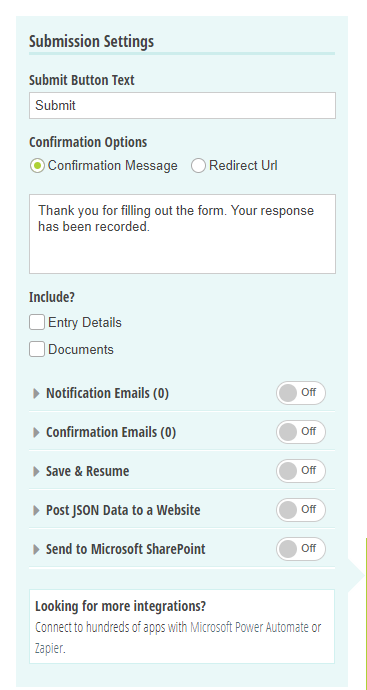The height and width of the screenshot is (690, 367).
Task: Click the confirmation message text area
Action: pos(182,234)
